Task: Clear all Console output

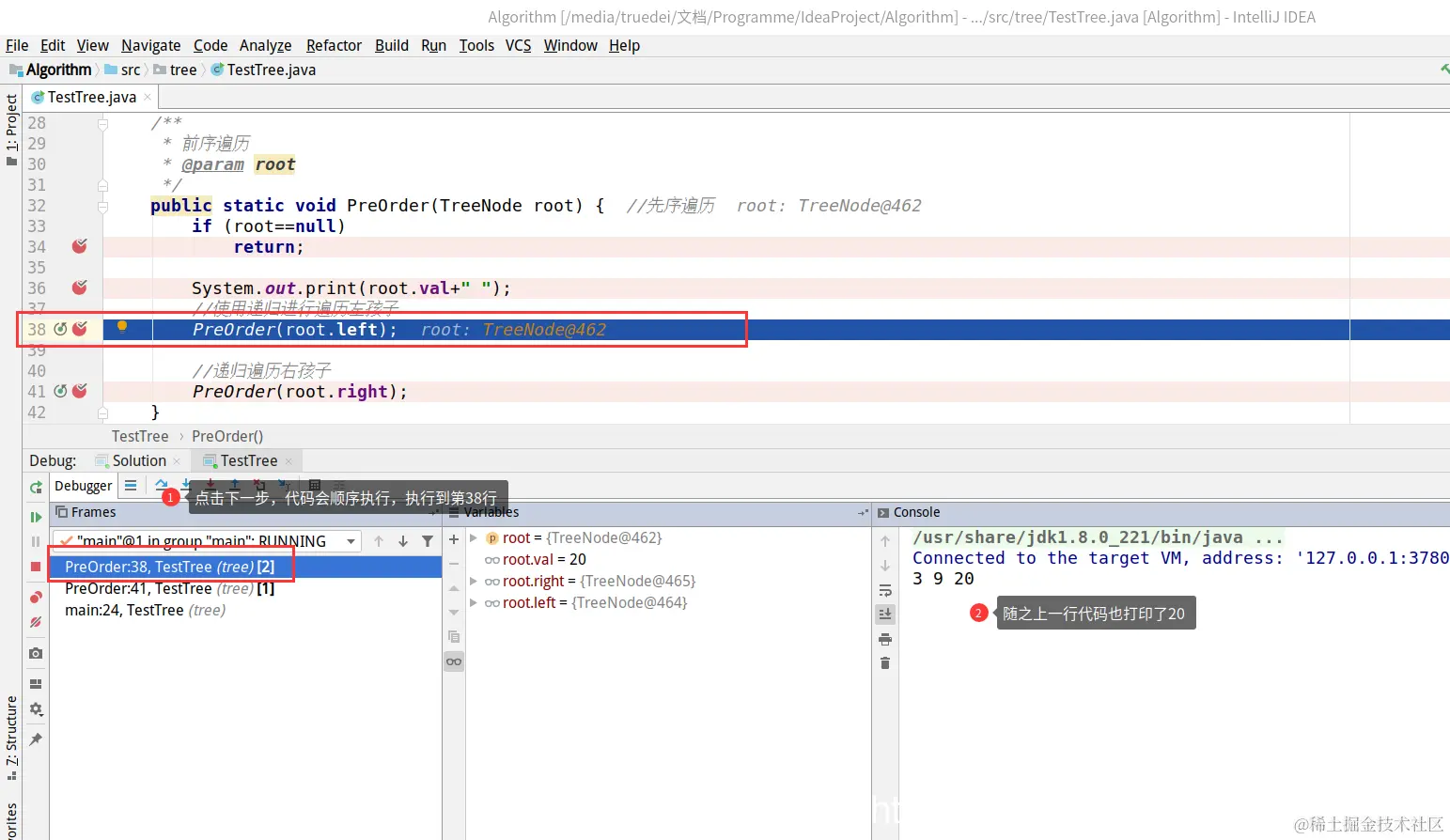Action: pyautogui.click(x=885, y=663)
